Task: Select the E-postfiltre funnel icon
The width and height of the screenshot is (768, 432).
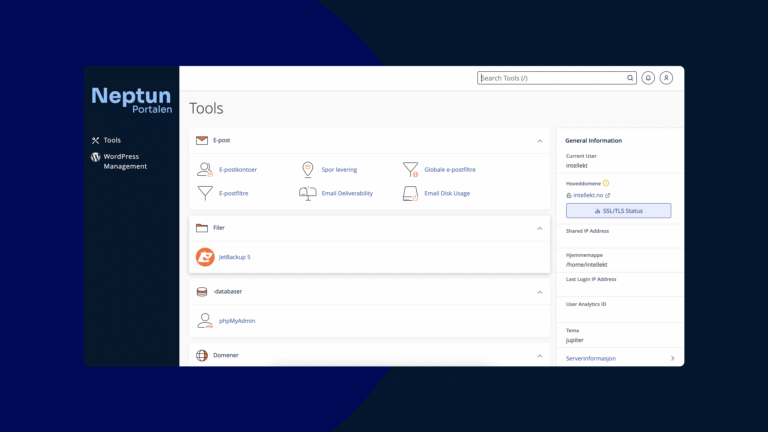Action: (205, 193)
